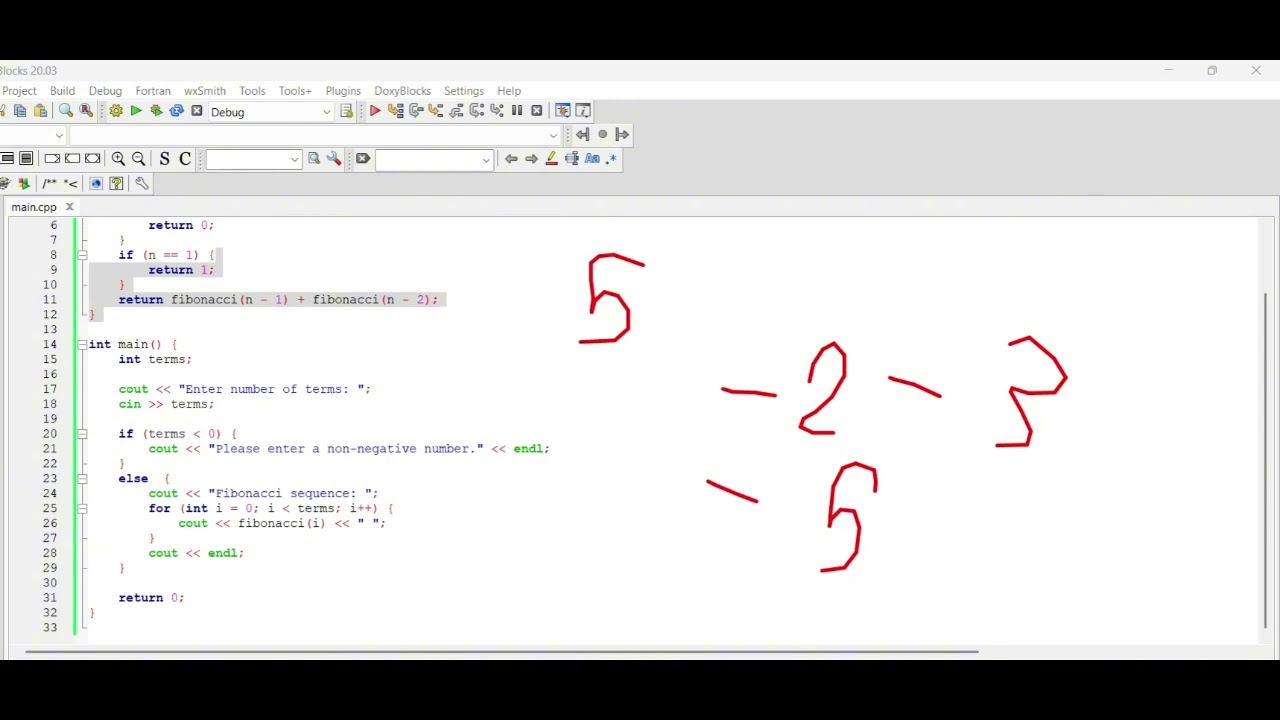Image resolution: width=1280 pixels, height=720 pixels.
Task: Run the program with the green arrow
Action: click(136, 111)
